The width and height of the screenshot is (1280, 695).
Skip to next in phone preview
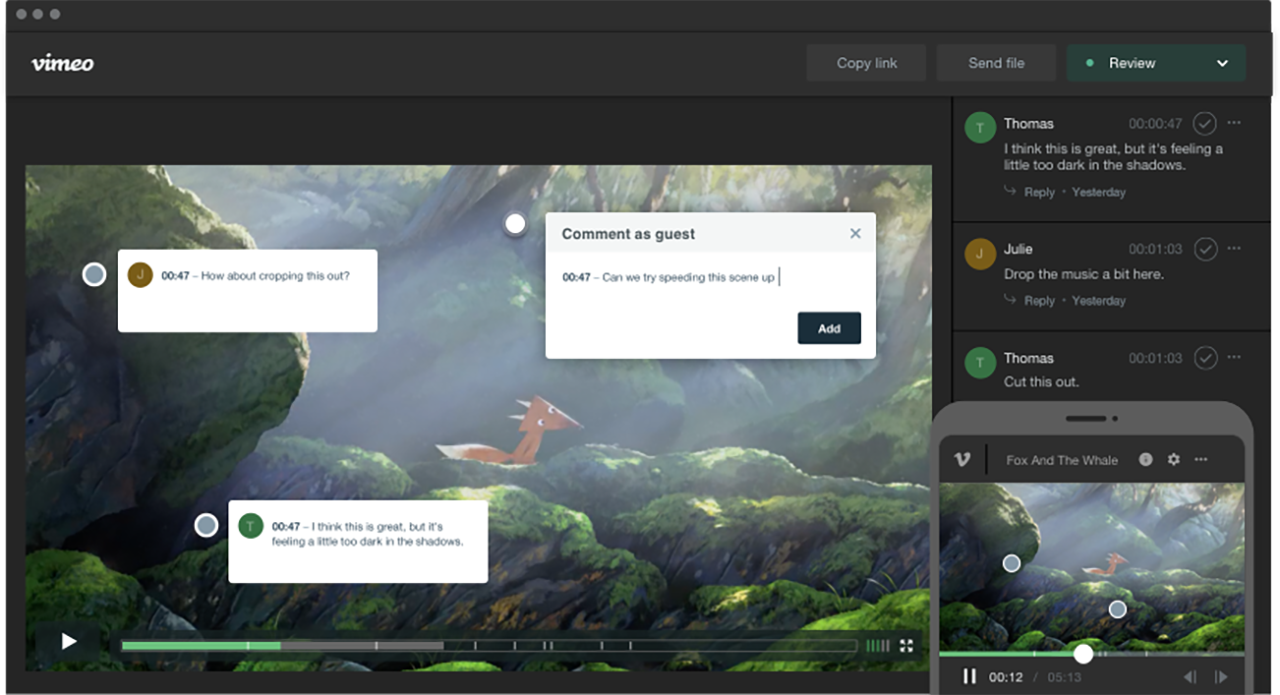[x=1221, y=677]
